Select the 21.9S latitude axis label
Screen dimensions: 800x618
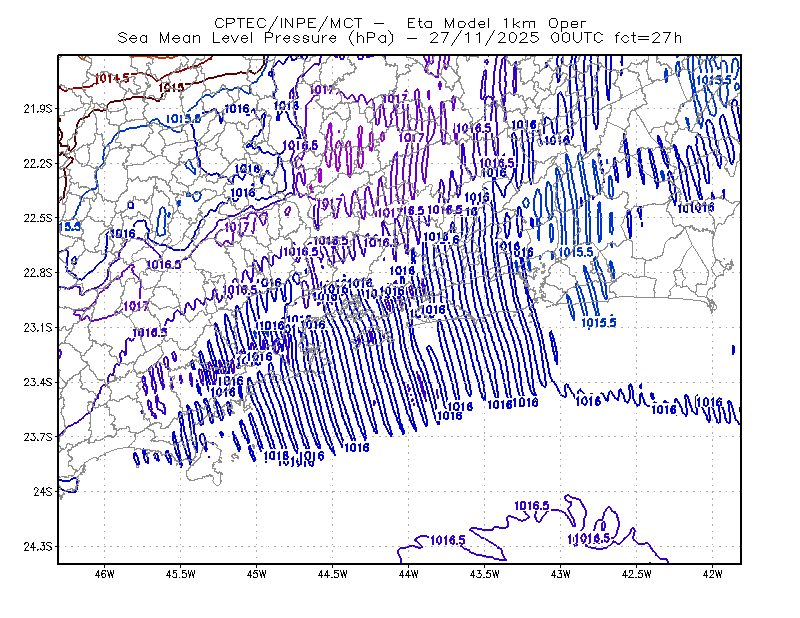point(38,109)
